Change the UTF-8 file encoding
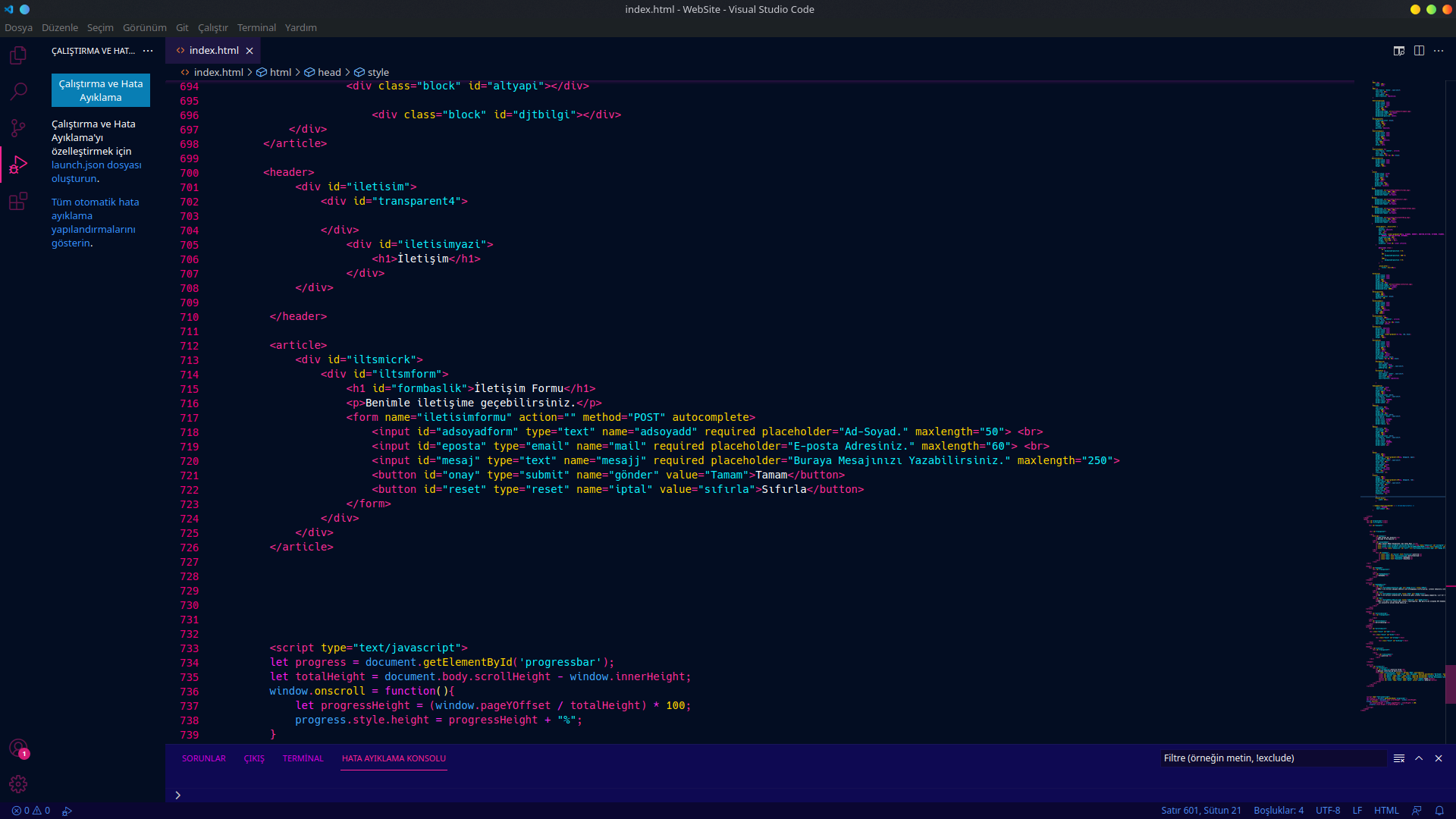 point(1328,811)
